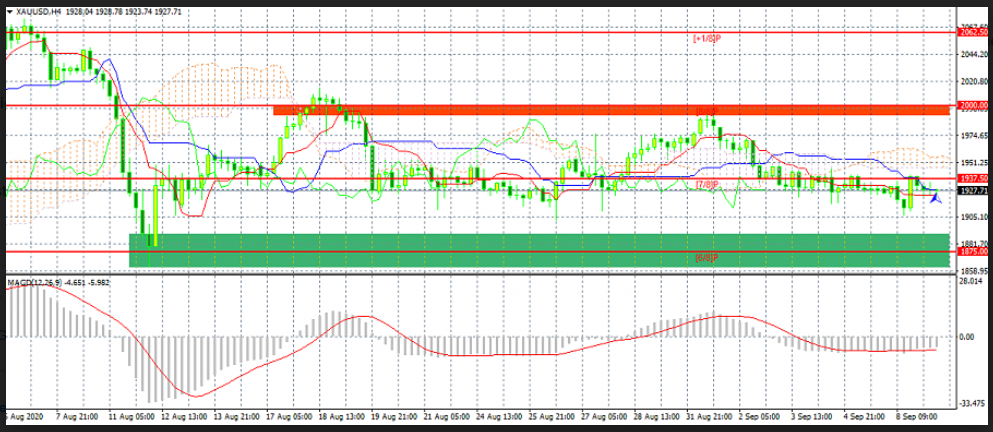Click the small triangle before XAUUSD.H4 title

[x=11, y=11]
